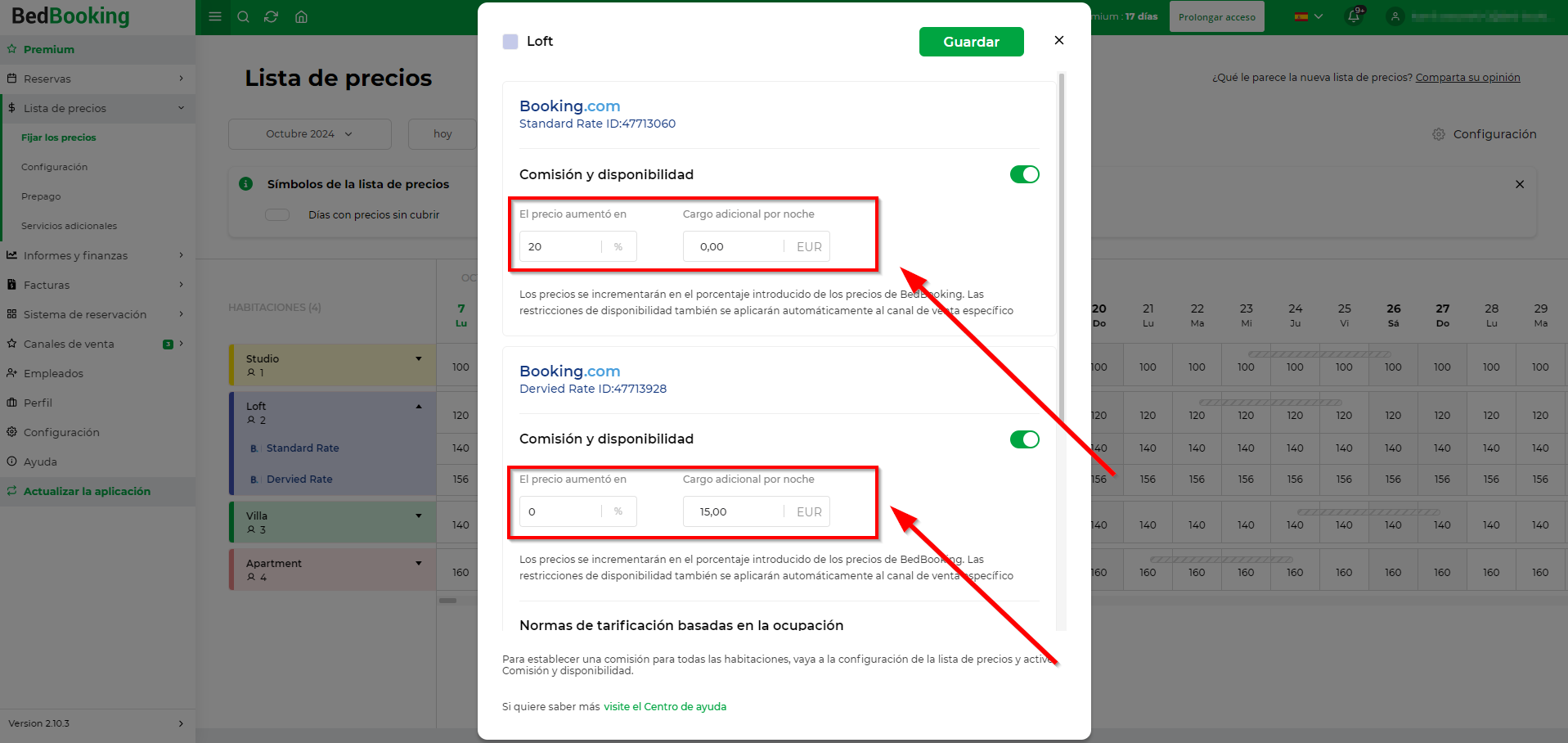Open the notifications bell icon
Viewport: 1568px width, 743px height.
point(1354,16)
